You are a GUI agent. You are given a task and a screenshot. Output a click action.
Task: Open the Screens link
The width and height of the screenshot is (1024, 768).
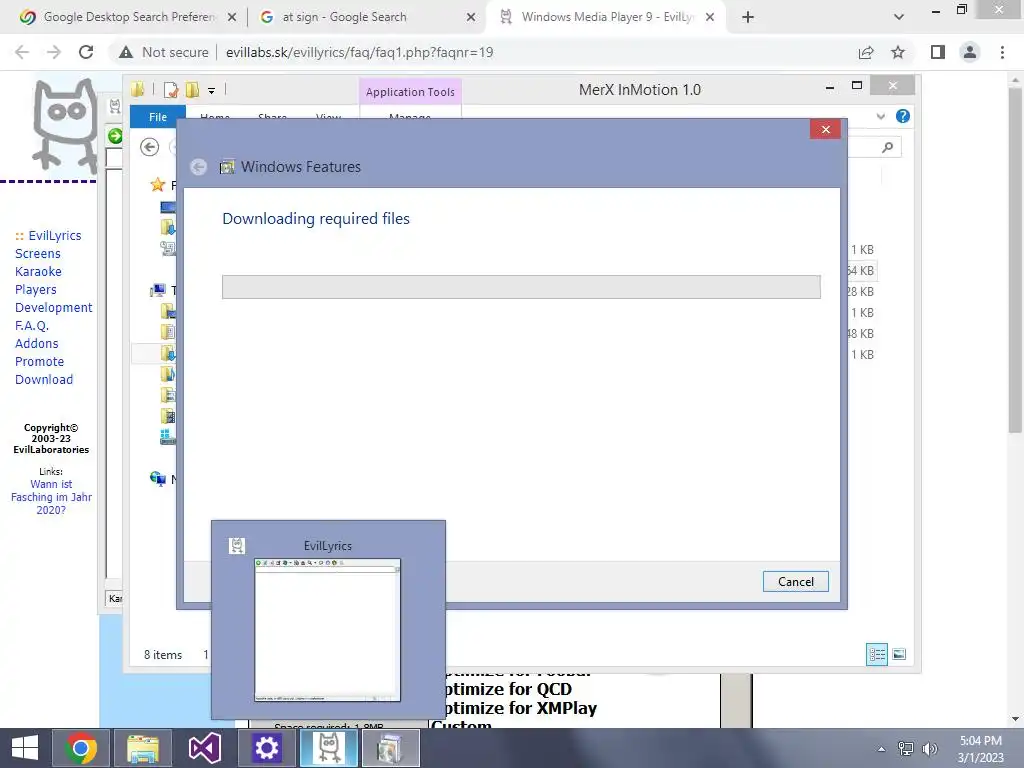(38, 253)
